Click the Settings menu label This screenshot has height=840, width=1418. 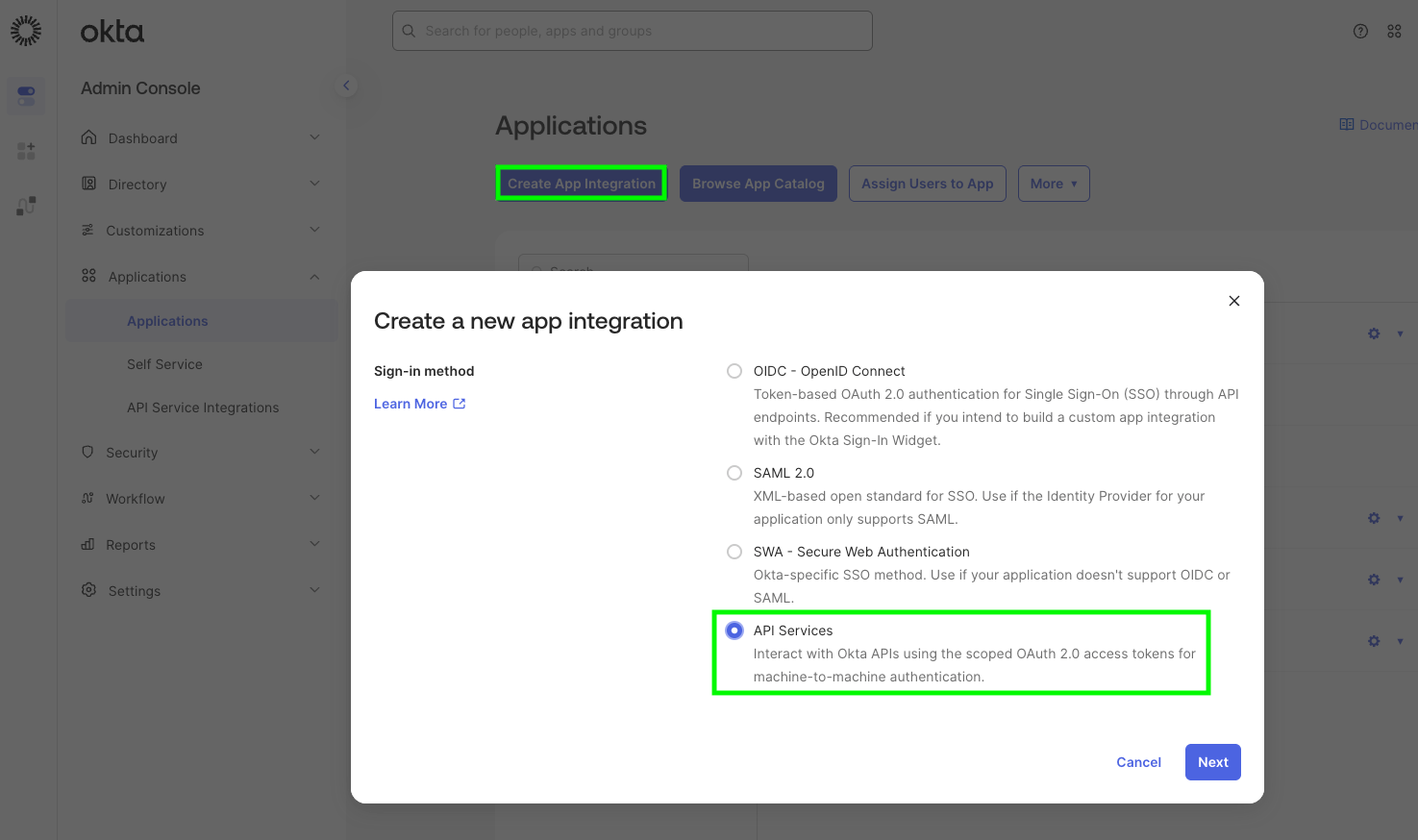pos(135,591)
